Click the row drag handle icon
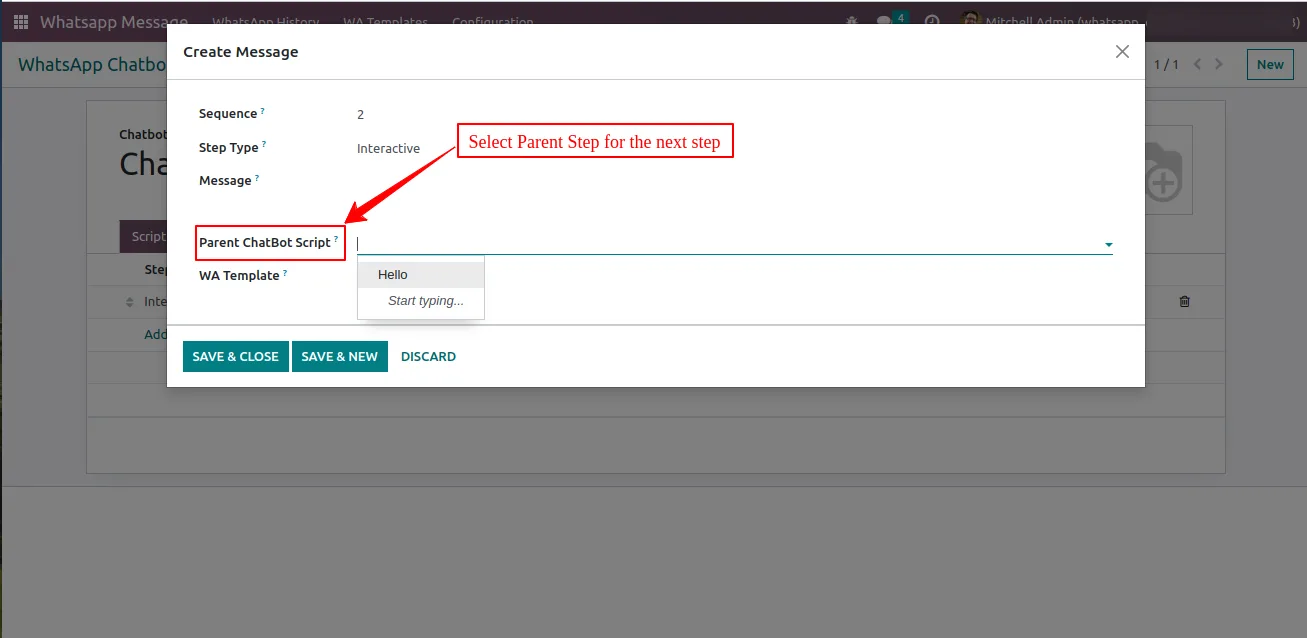The image size is (1307, 638). (x=129, y=302)
